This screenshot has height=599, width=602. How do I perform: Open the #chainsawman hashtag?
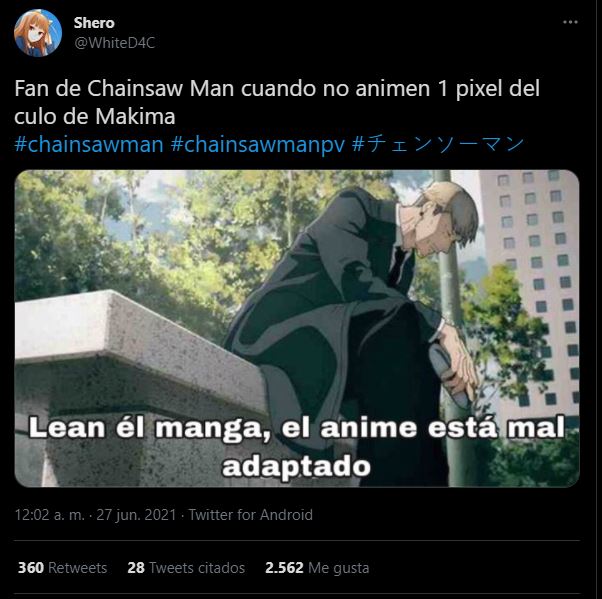click(89, 144)
